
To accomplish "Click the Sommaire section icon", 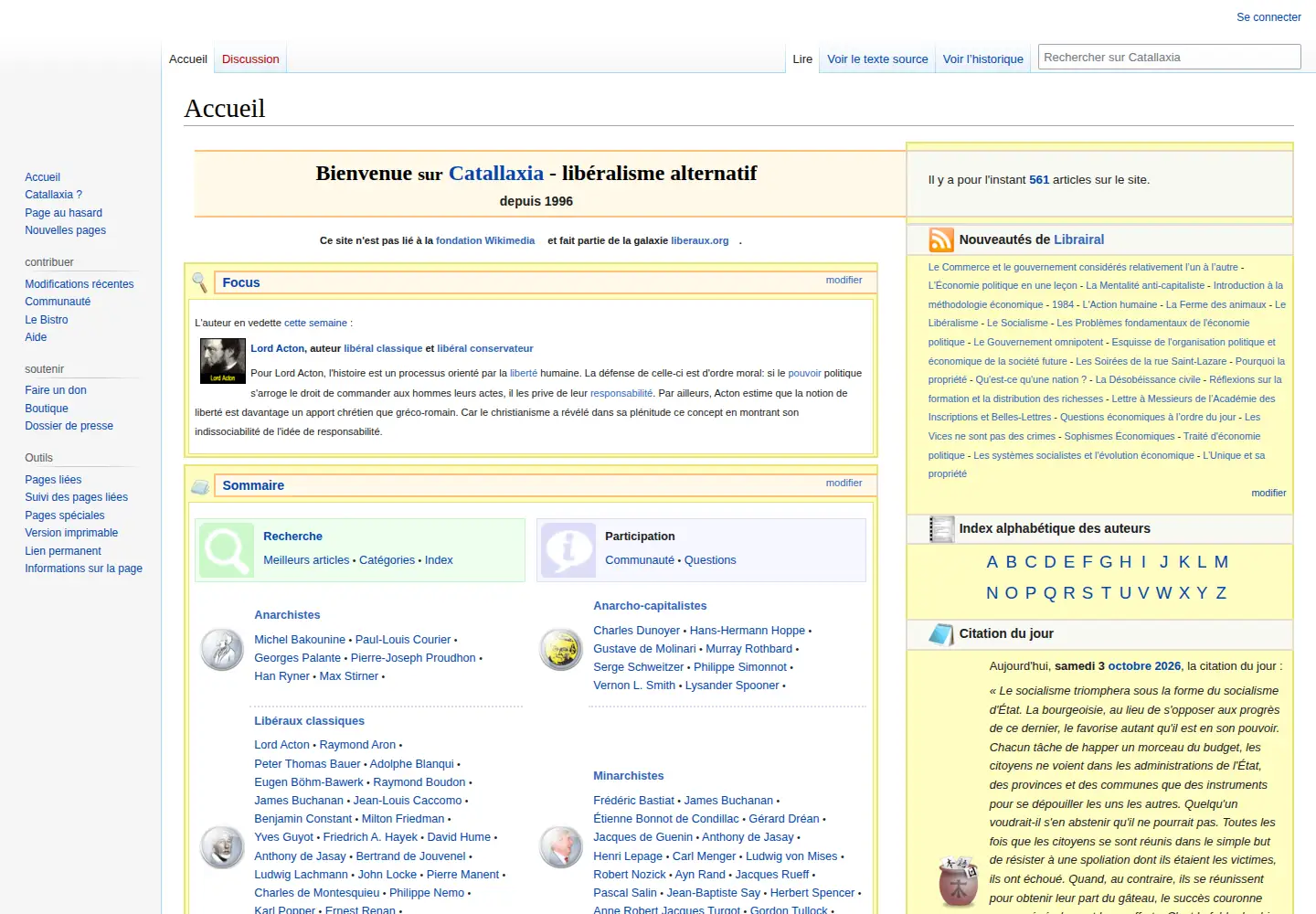I will coord(200,486).
